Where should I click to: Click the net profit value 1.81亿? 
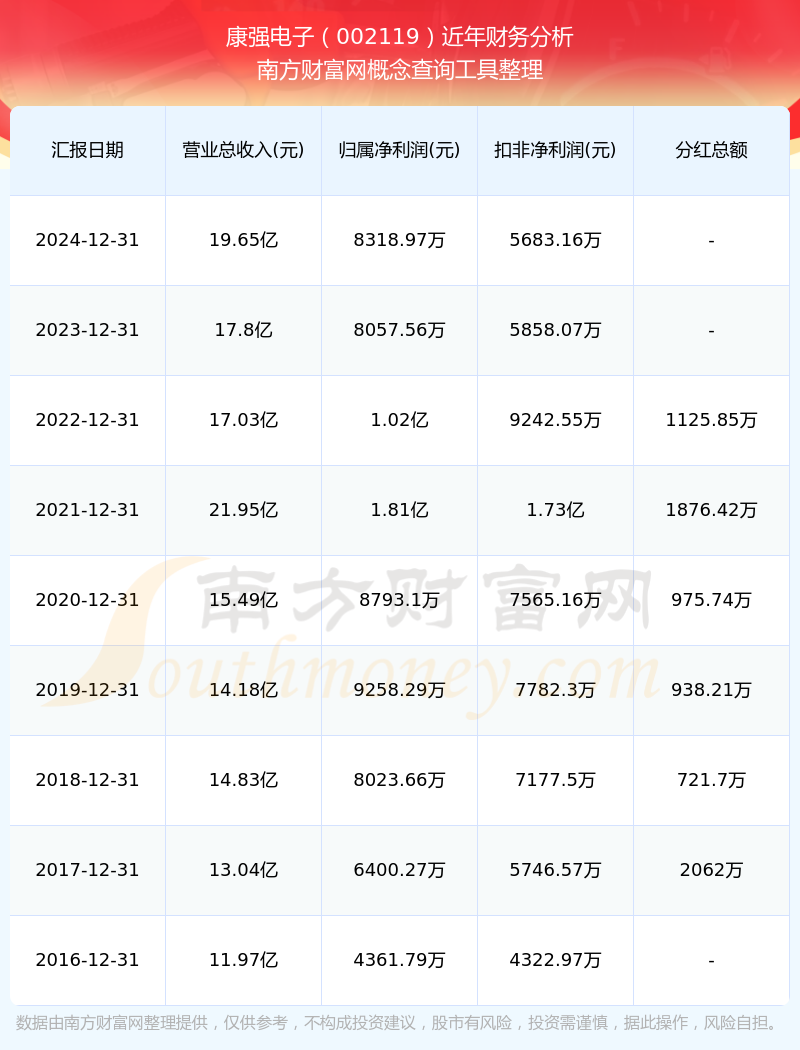[400, 510]
